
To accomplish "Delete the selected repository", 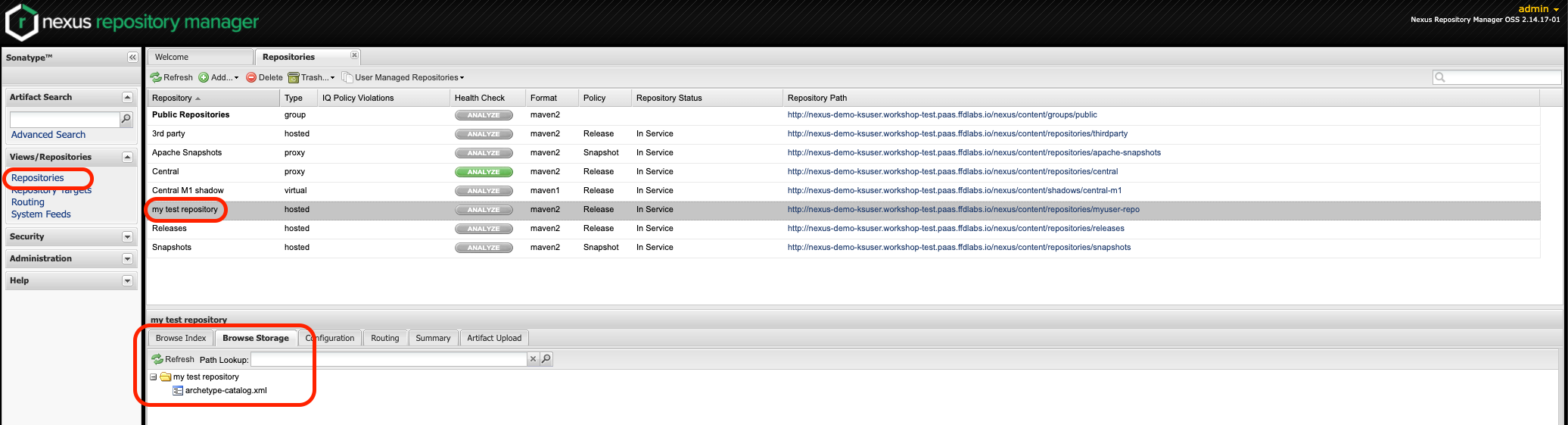I will pos(264,77).
